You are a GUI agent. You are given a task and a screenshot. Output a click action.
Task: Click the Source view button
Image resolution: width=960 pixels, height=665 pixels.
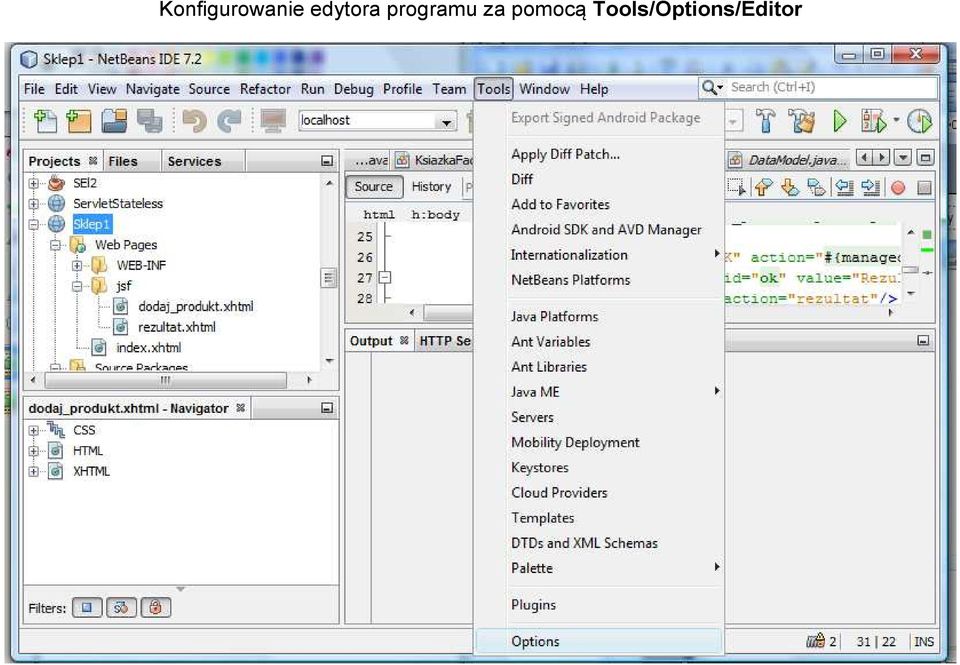[373, 187]
